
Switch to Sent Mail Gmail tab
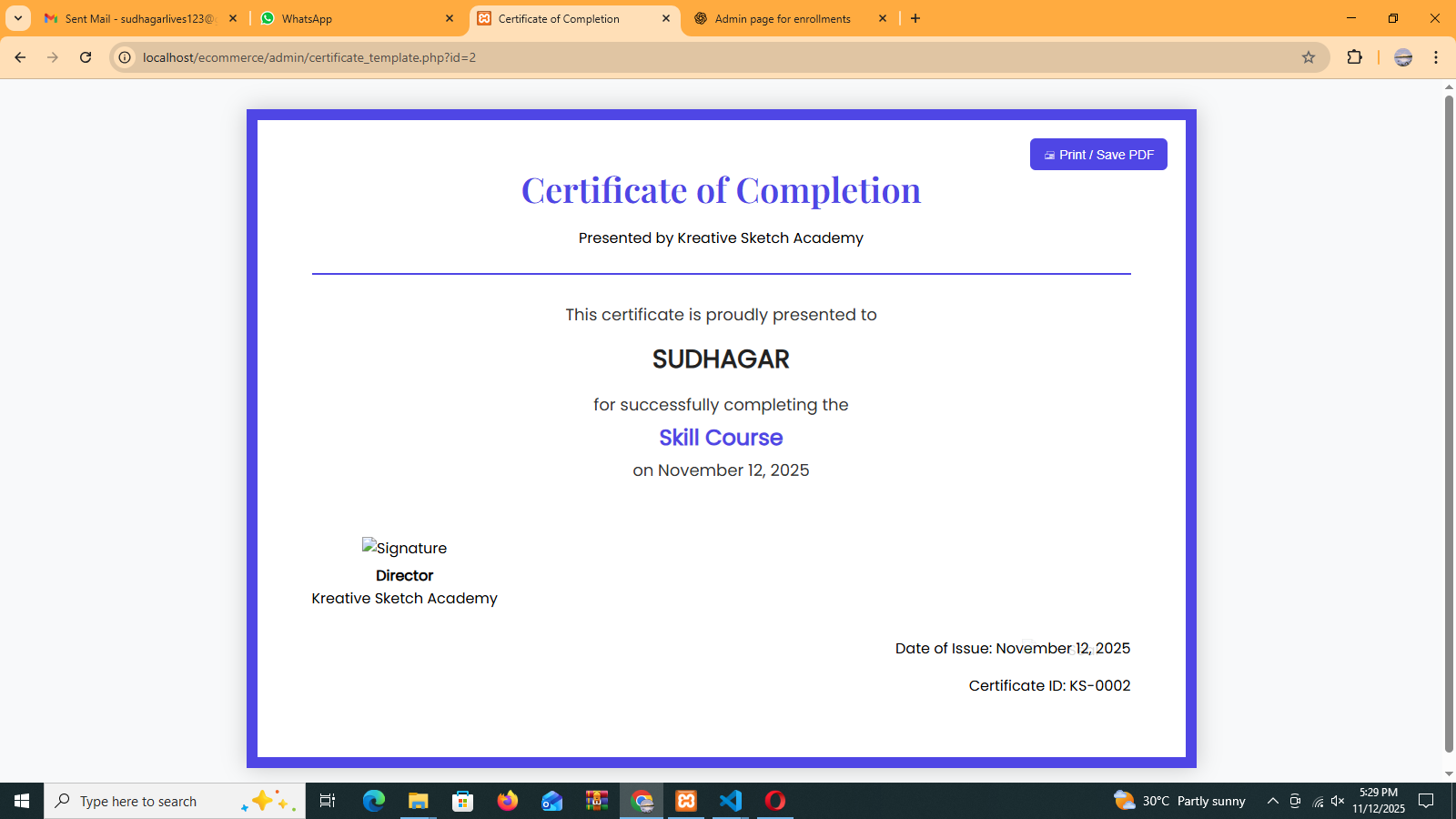136,18
